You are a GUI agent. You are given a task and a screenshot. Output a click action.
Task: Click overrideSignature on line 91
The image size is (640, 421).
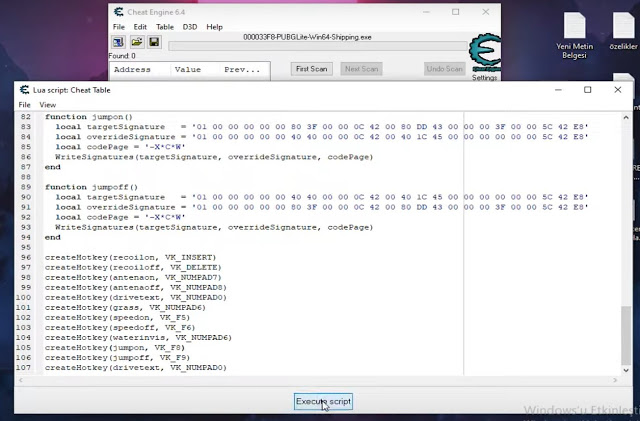pos(131,207)
